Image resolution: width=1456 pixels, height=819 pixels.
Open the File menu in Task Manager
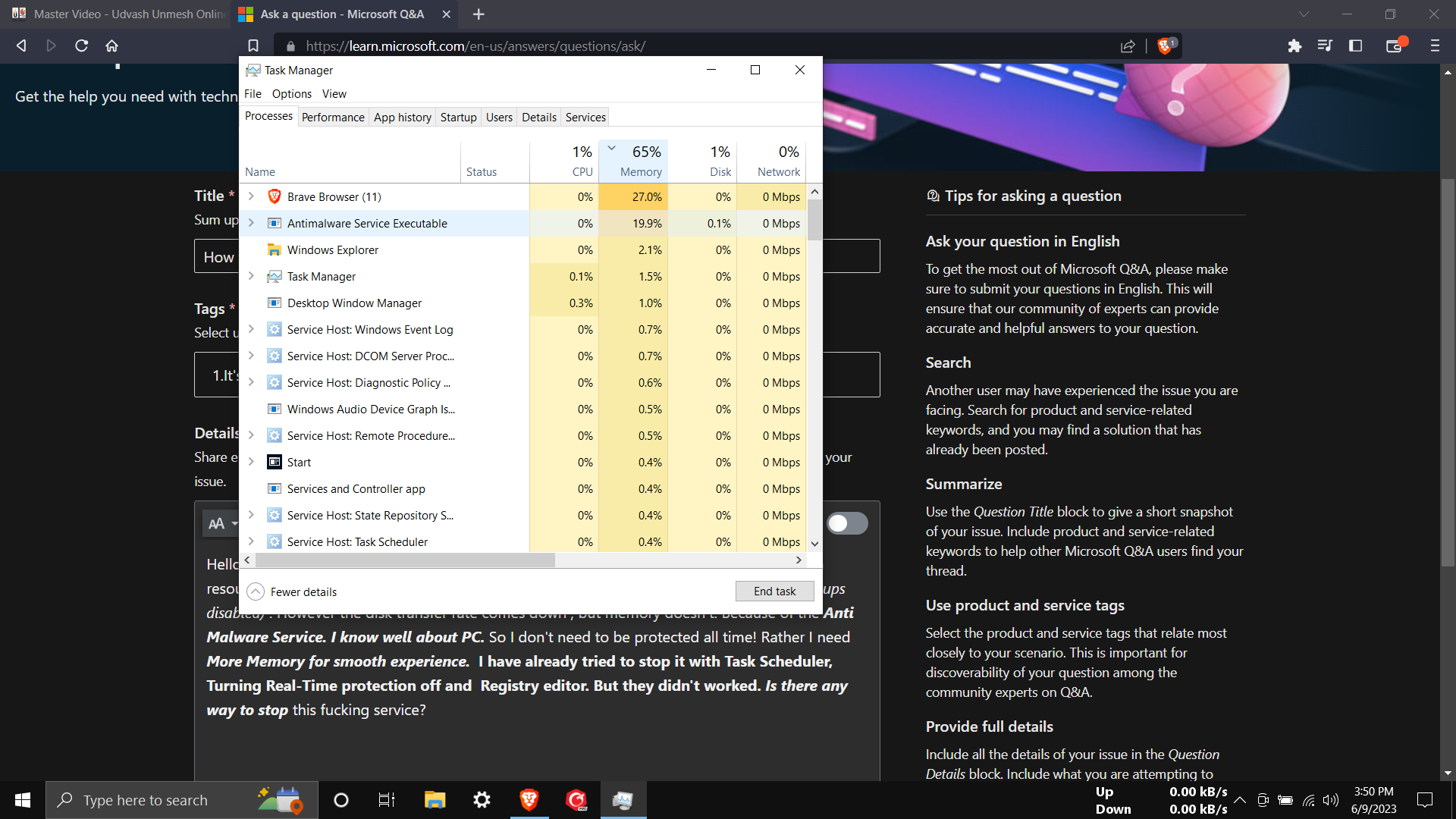[x=253, y=94]
